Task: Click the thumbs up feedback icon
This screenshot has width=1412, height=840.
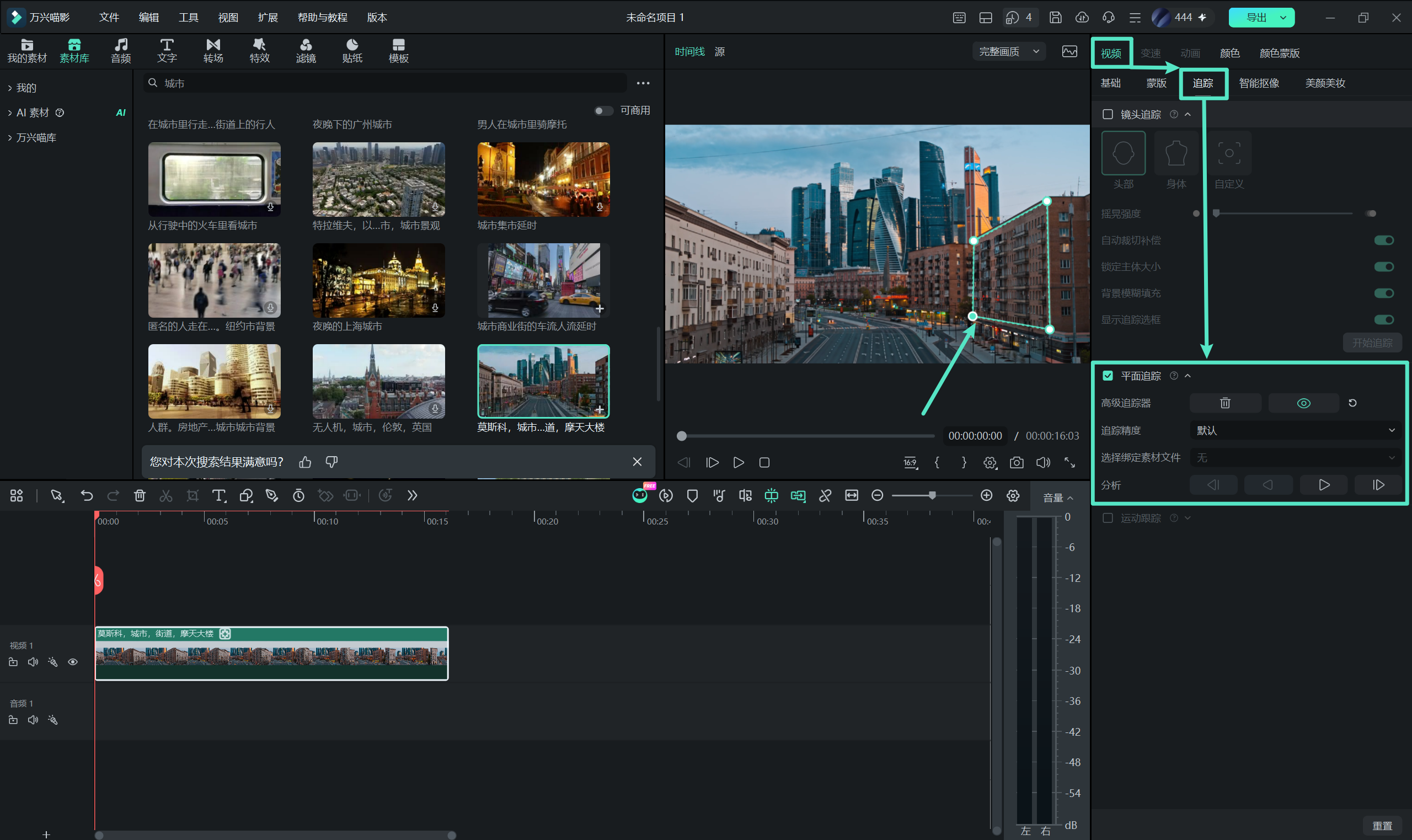Action: [x=306, y=462]
